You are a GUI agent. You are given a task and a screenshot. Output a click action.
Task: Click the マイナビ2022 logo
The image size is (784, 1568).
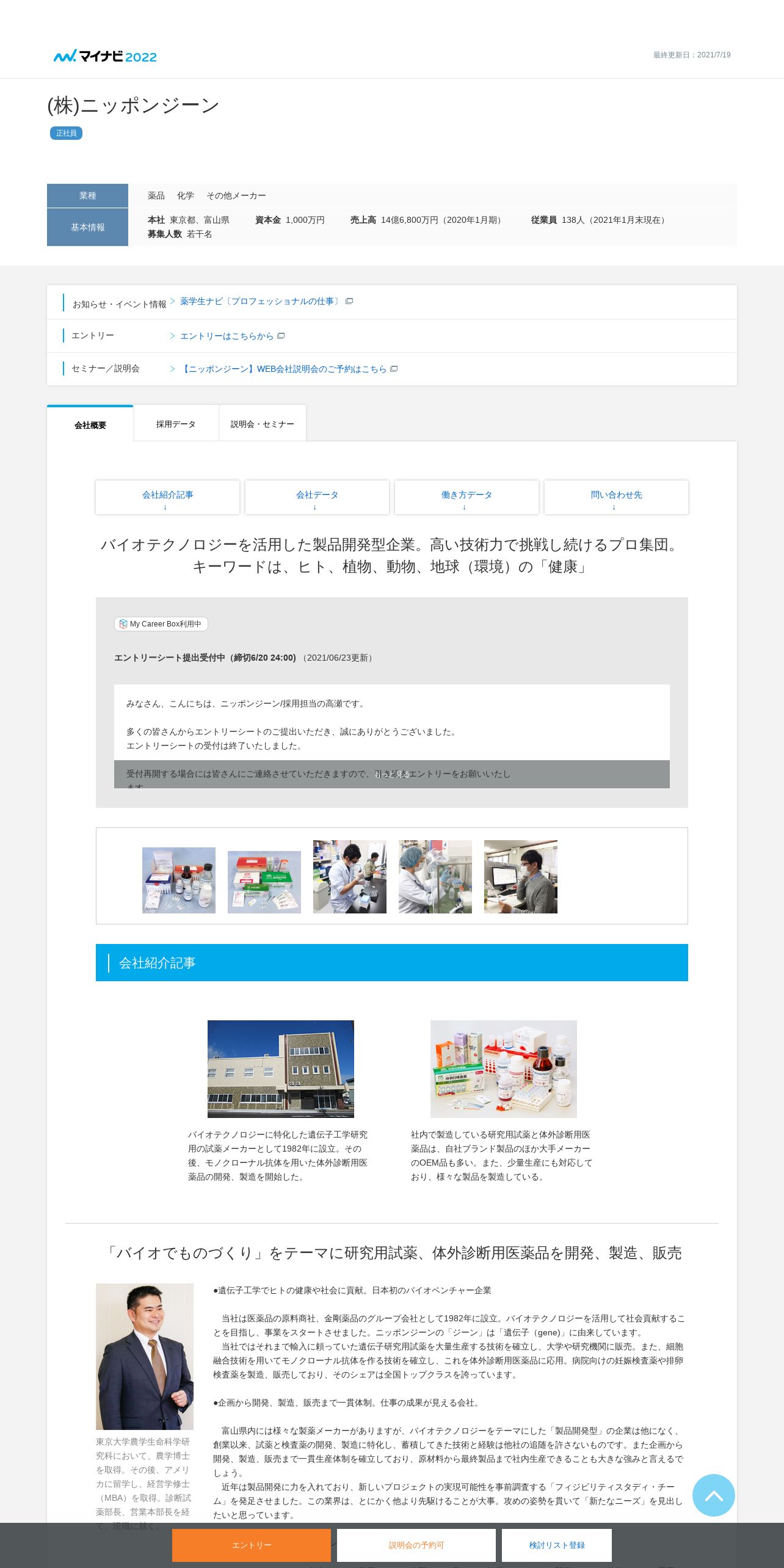click(x=105, y=56)
